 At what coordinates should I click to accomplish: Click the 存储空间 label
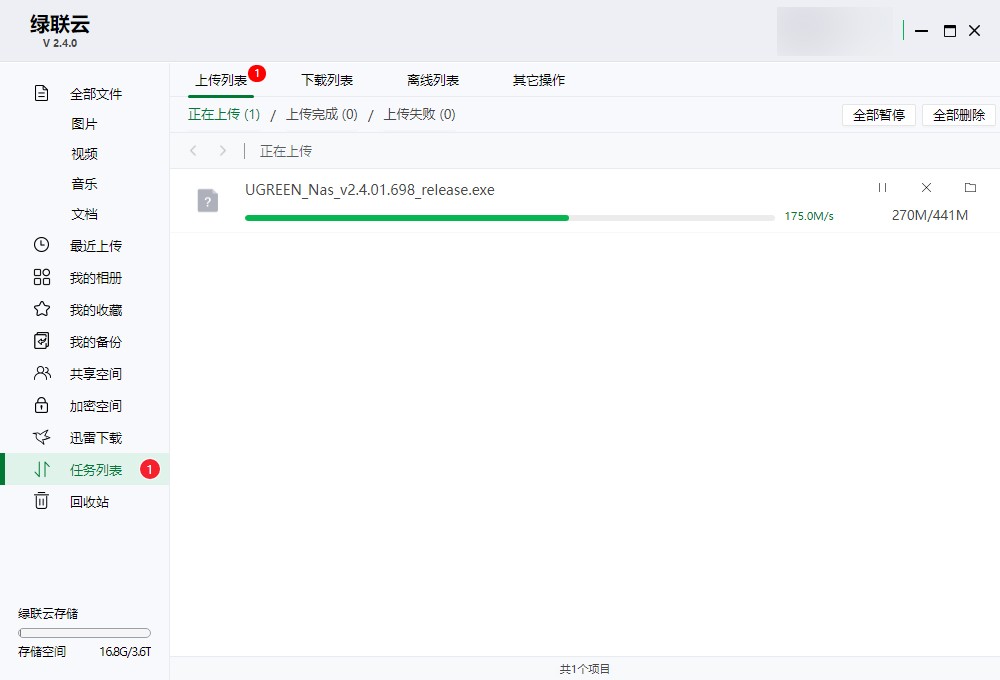click(x=41, y=651)
